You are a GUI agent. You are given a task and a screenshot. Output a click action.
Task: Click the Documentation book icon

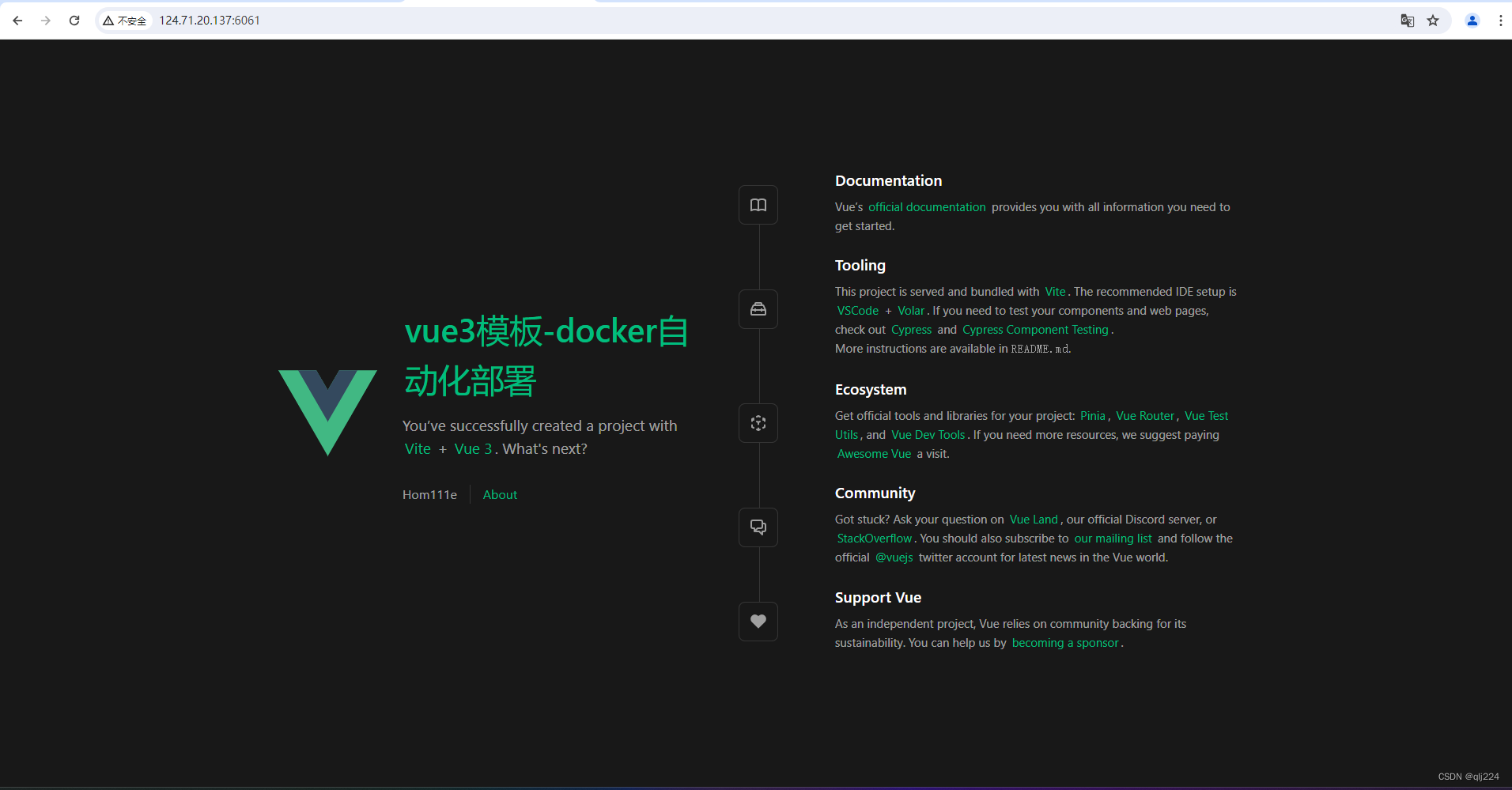[758, 205]
